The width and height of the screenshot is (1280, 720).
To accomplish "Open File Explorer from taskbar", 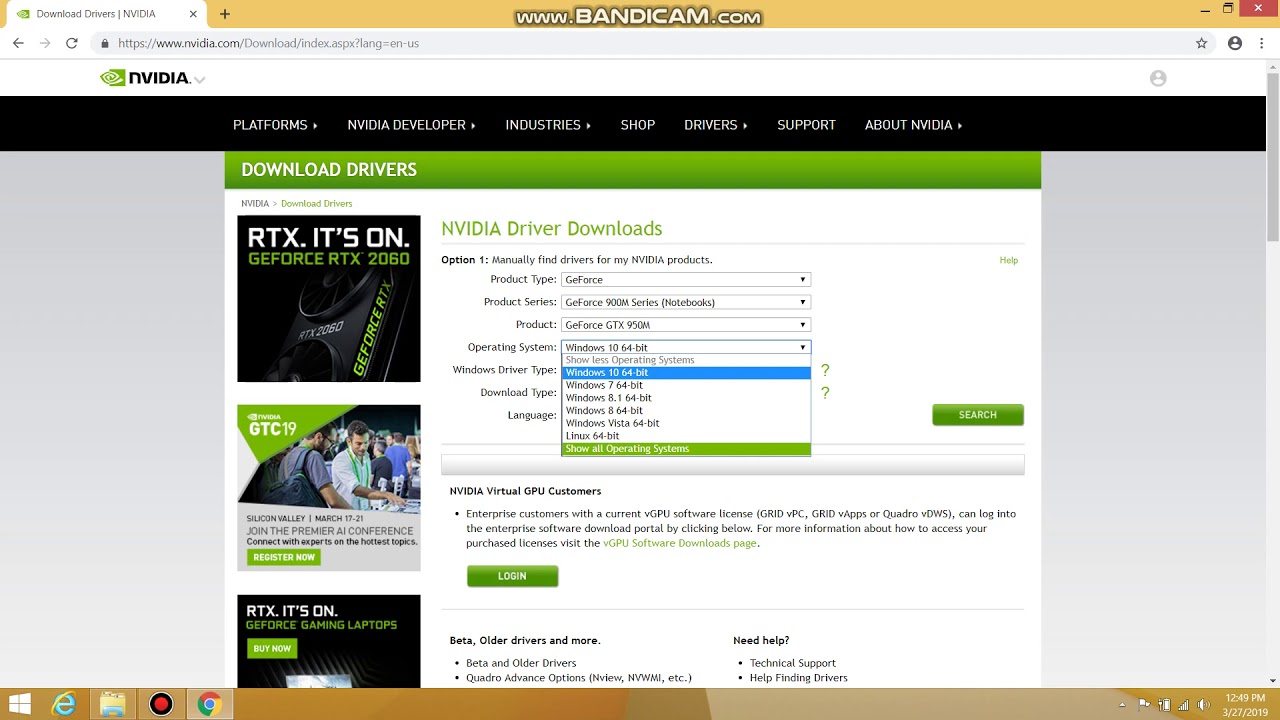I will coord(112,704).
